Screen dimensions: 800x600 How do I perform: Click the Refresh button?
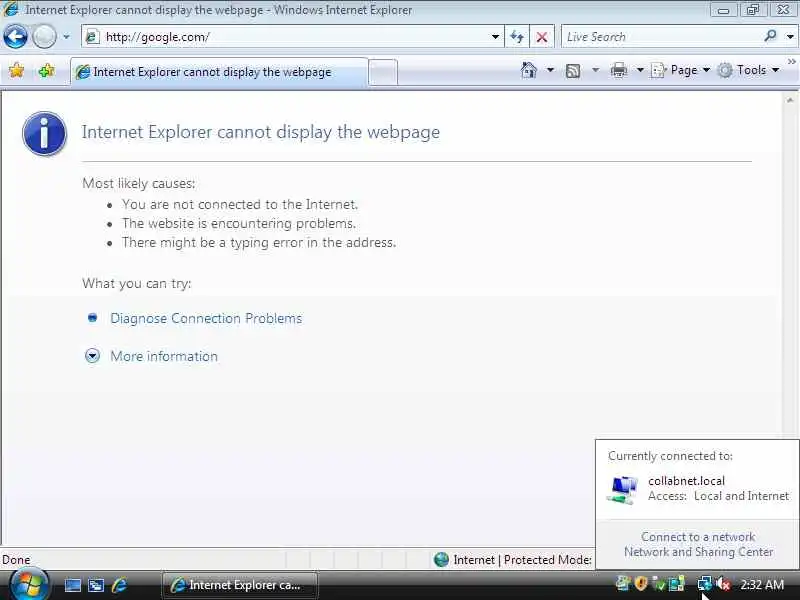pos(517,37)
